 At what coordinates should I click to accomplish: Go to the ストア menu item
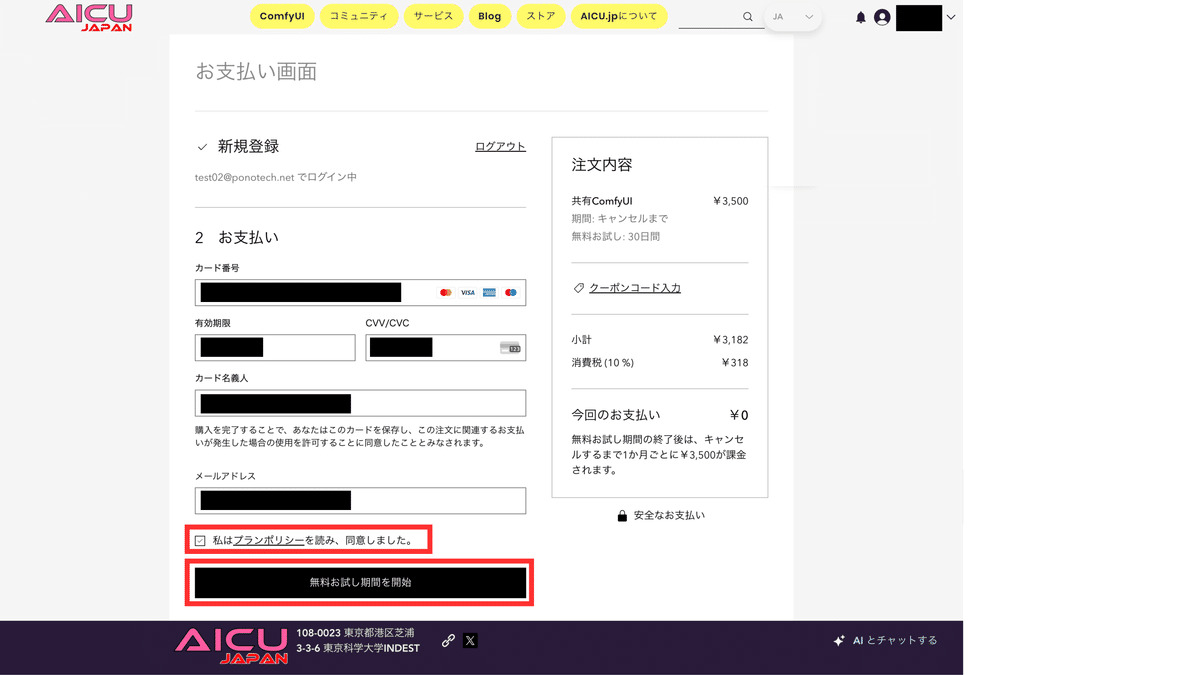(x=541, y=16)
